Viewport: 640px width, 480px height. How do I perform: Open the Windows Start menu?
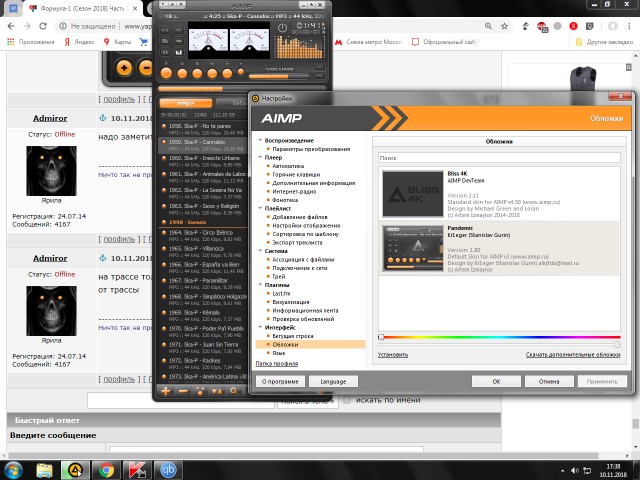13,470
